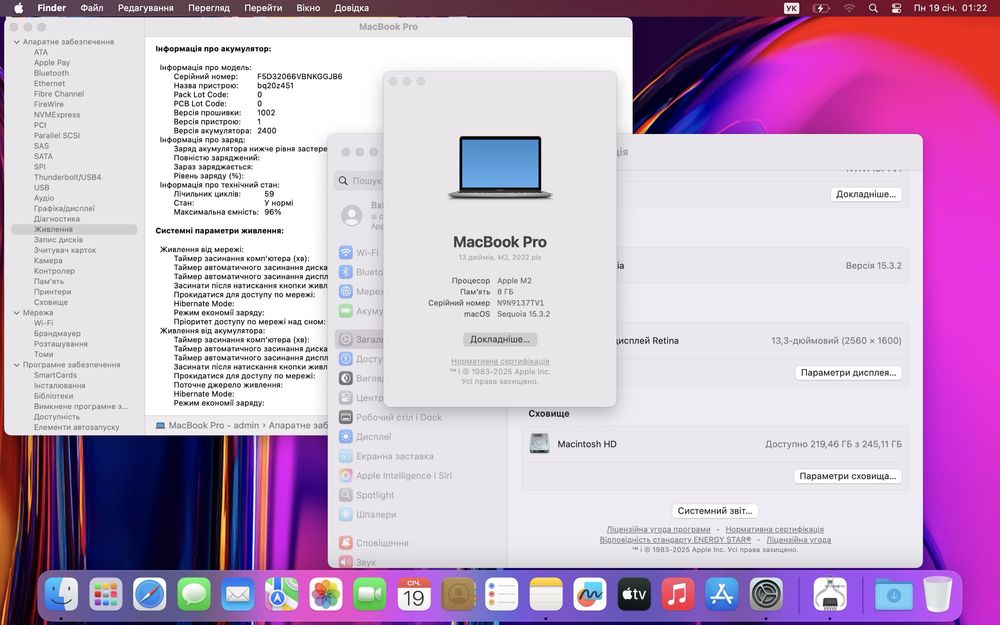Select Брандмауер under Мережа
1000x625 pixels.
tap(57, 334)
